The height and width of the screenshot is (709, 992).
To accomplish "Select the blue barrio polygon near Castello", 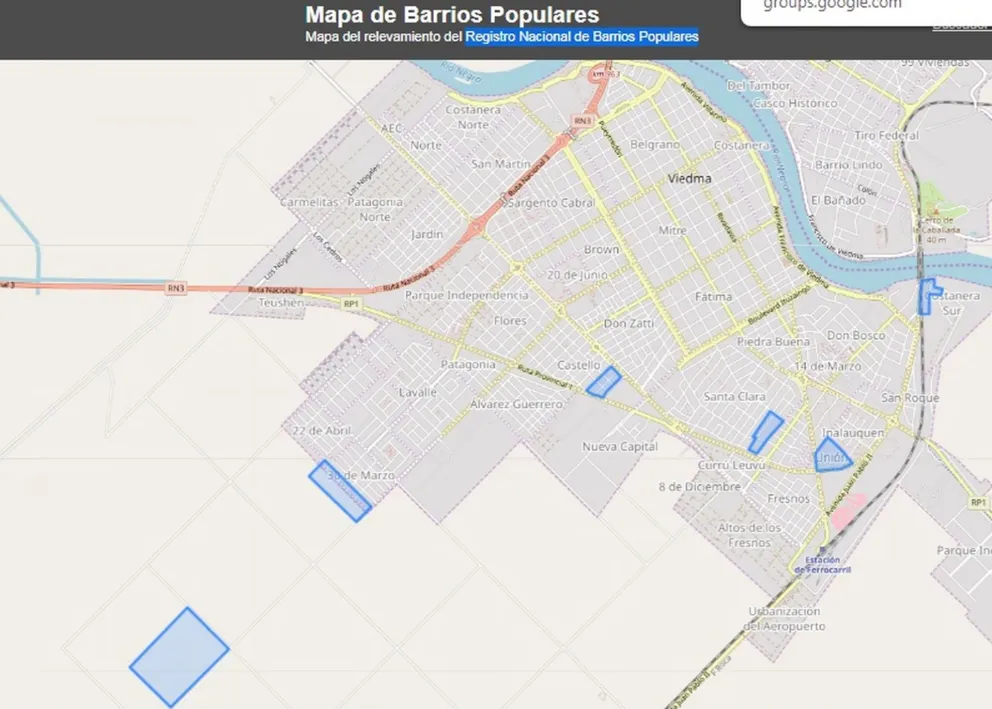I will pyautogui.click(x=604, y=383).
